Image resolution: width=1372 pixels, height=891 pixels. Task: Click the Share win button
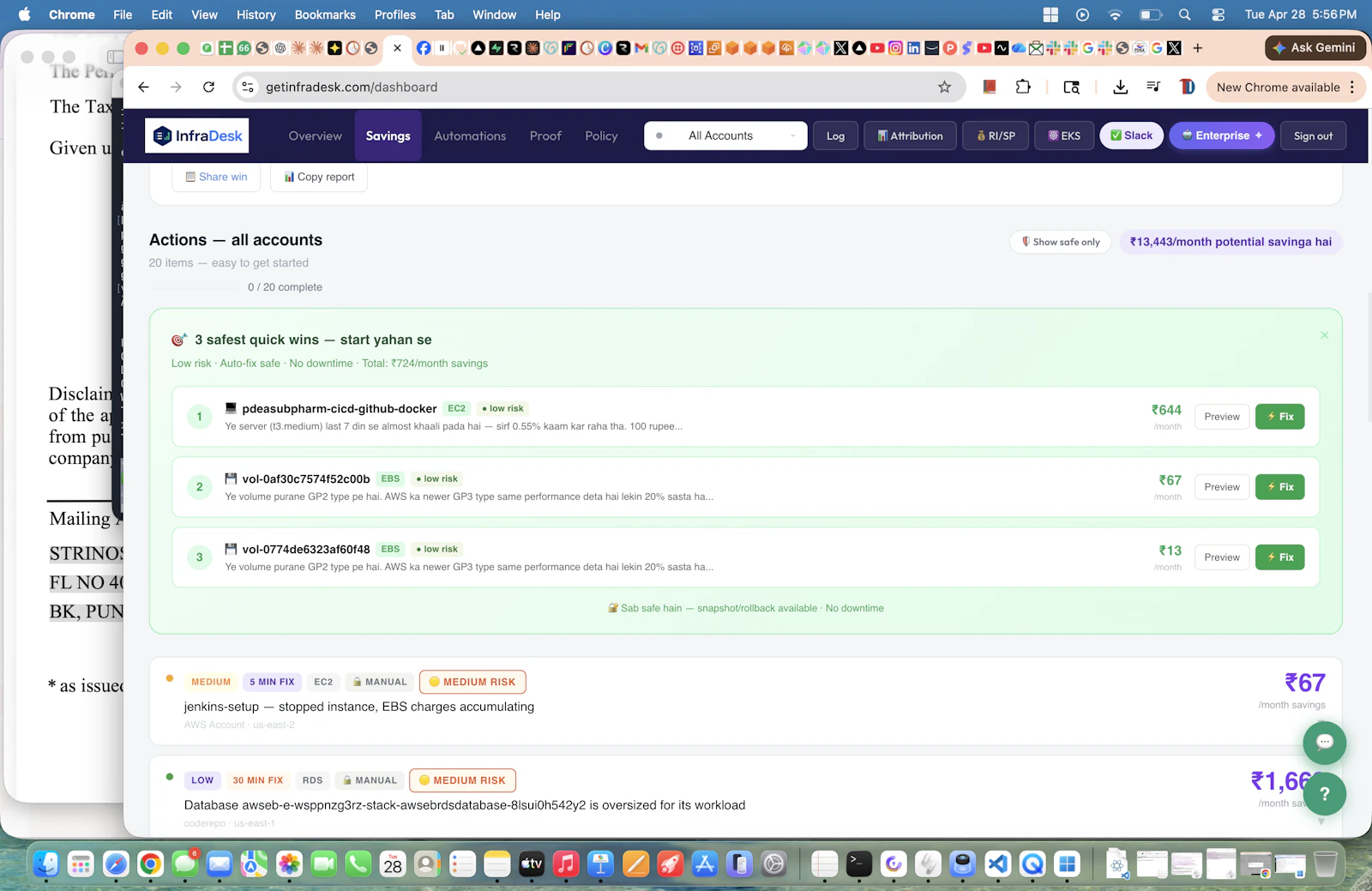coord(216,177)
